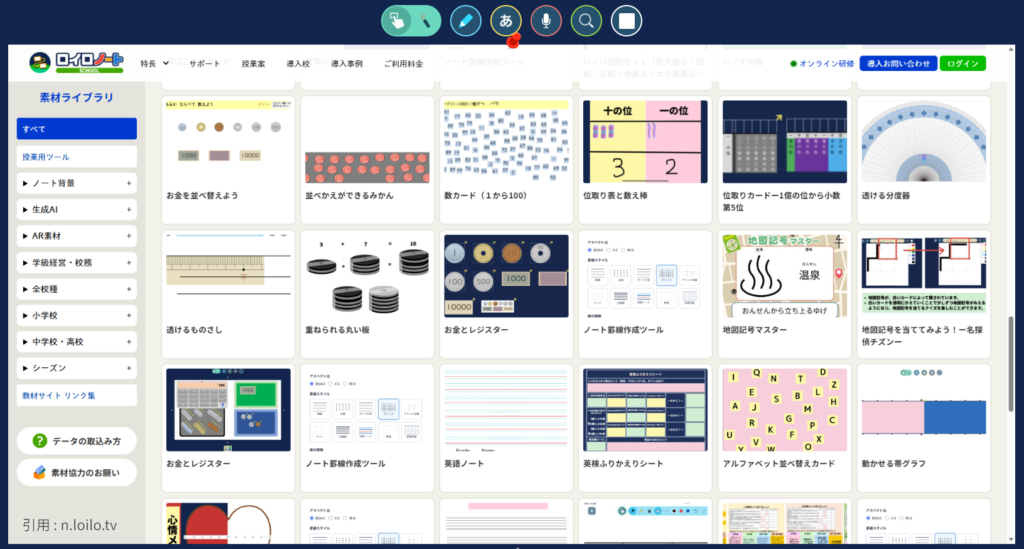The image size is (1024, 549).
Task: Expand the 生成AI category in sidebar
Action: tap(77, 209)
